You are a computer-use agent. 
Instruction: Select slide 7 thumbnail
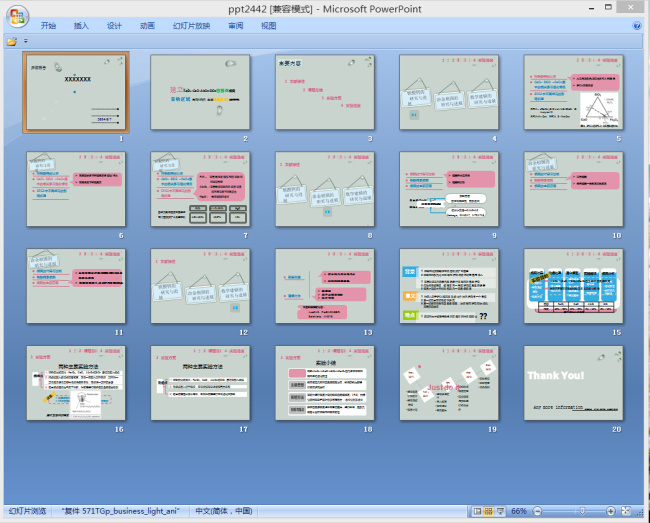pos(200,189)
